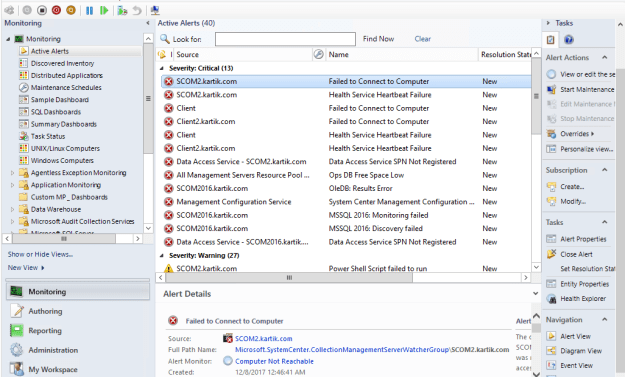Collapse the Monitoring navigation pane arrow
The height and width of the screenshot is (377, 625).
[x=148, y=23]
